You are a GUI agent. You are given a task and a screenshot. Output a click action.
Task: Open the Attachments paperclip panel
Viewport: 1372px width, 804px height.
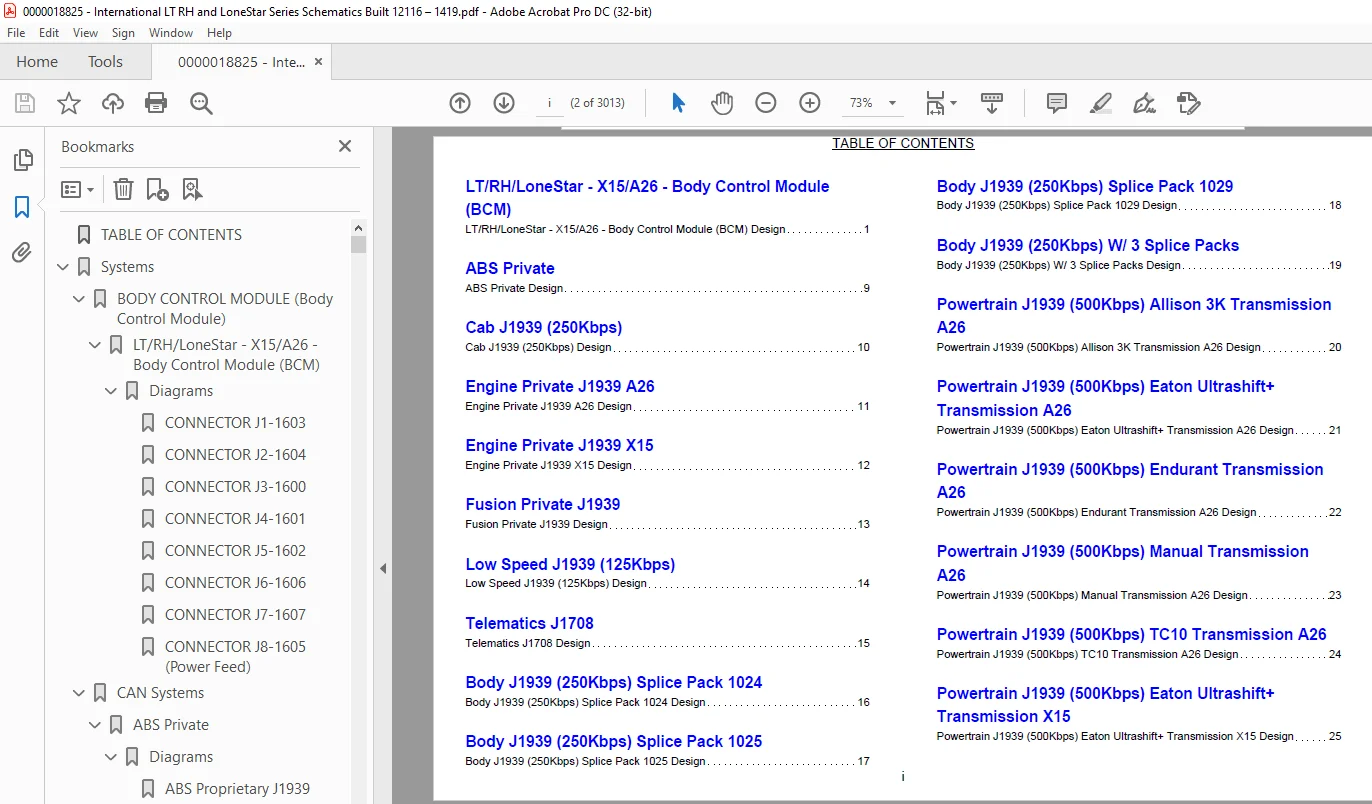pyautogui.click(x=22, y=253)
